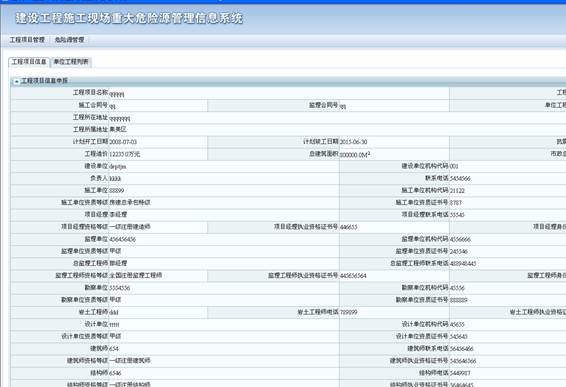Click 监理工程师资格等级 value 全国注册监理工程师

[136, 275]
